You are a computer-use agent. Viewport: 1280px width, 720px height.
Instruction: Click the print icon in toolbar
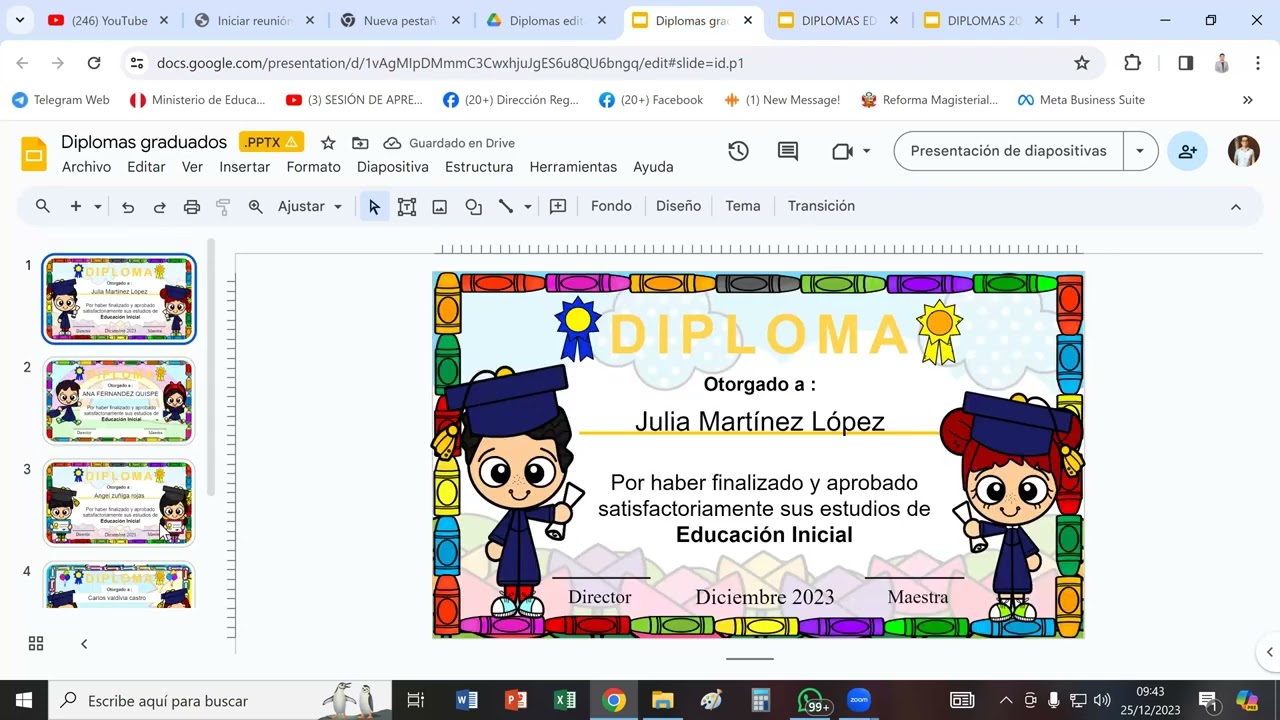(192, 207)
